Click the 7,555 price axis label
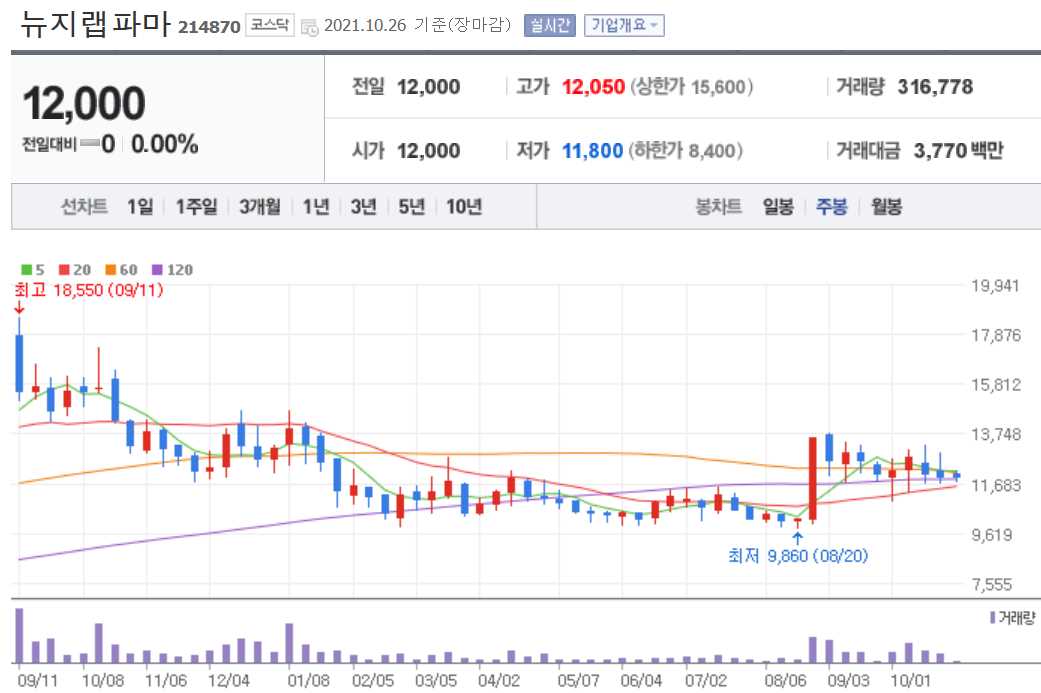This screenshot has height=693, width=1041. (x=992, y=584)
